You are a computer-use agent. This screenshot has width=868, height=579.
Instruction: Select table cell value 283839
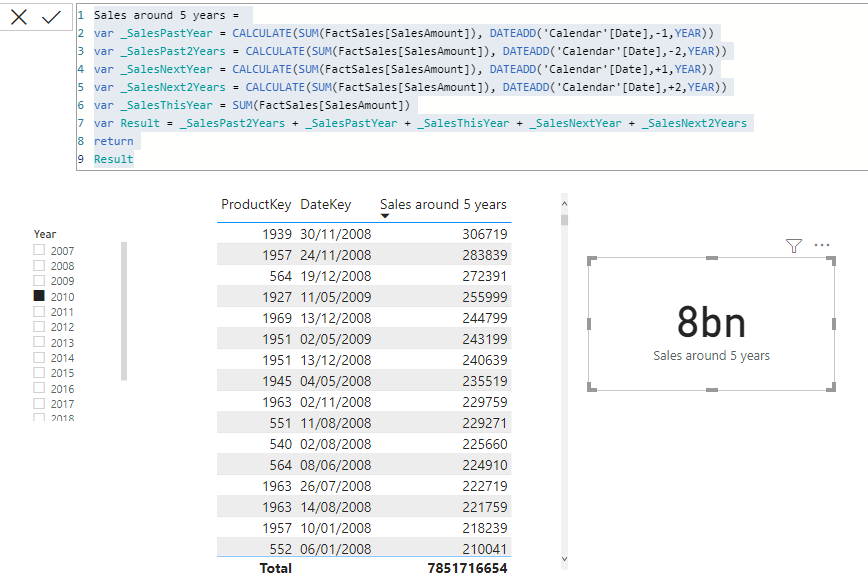(x=485, y=255)
